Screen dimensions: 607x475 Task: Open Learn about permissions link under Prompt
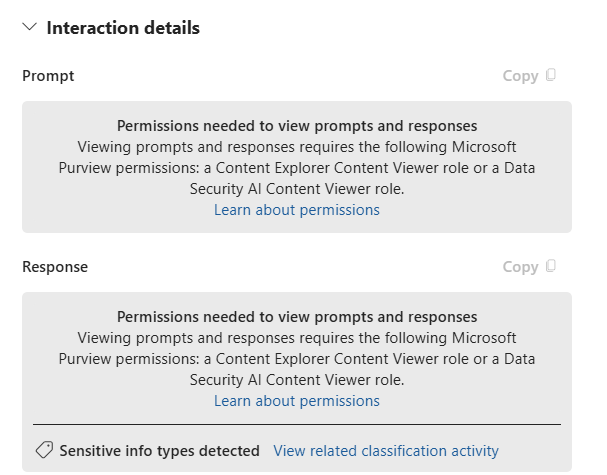(x=297, y=210)
